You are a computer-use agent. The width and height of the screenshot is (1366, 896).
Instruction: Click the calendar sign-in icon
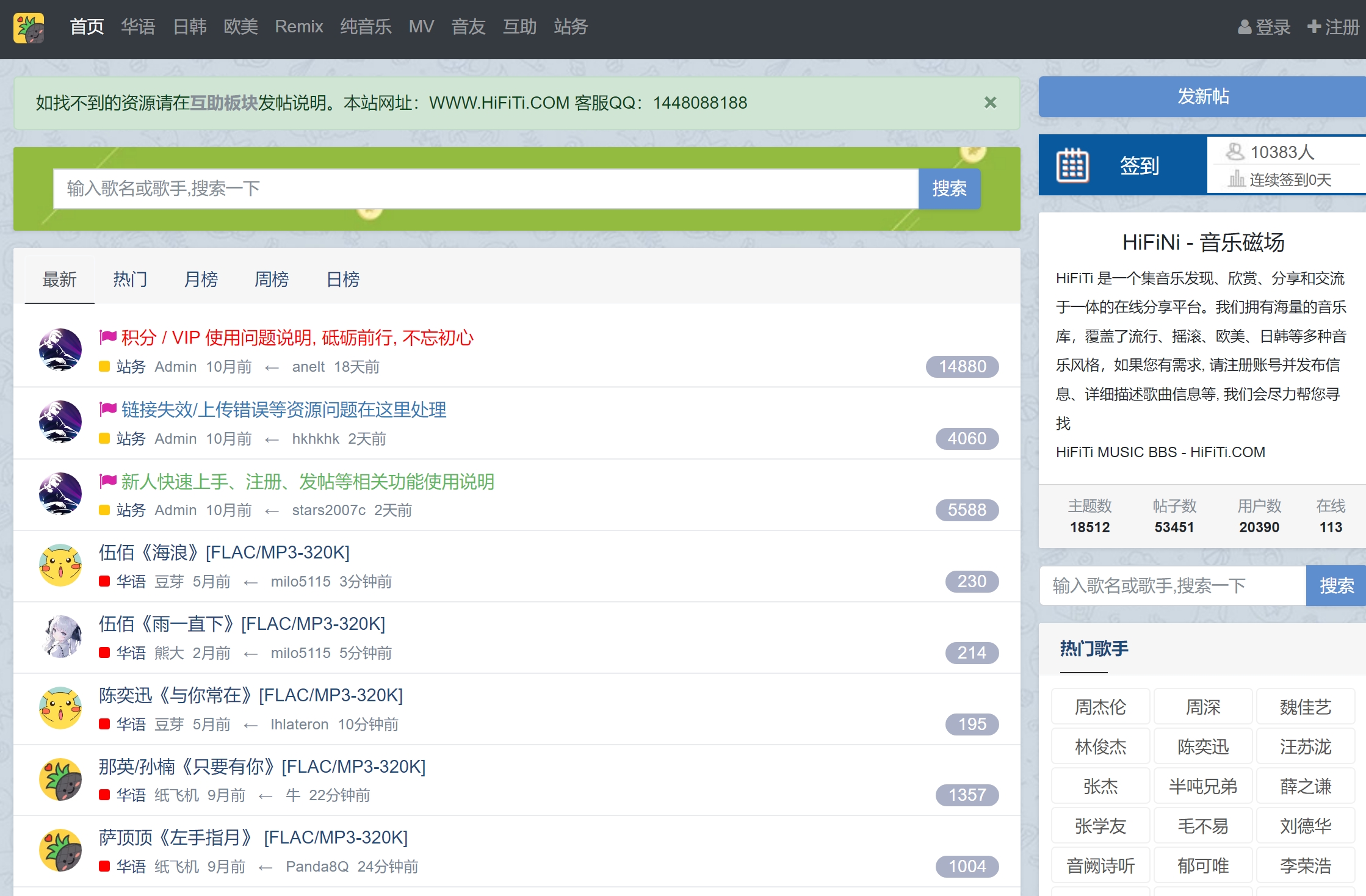1072,165
